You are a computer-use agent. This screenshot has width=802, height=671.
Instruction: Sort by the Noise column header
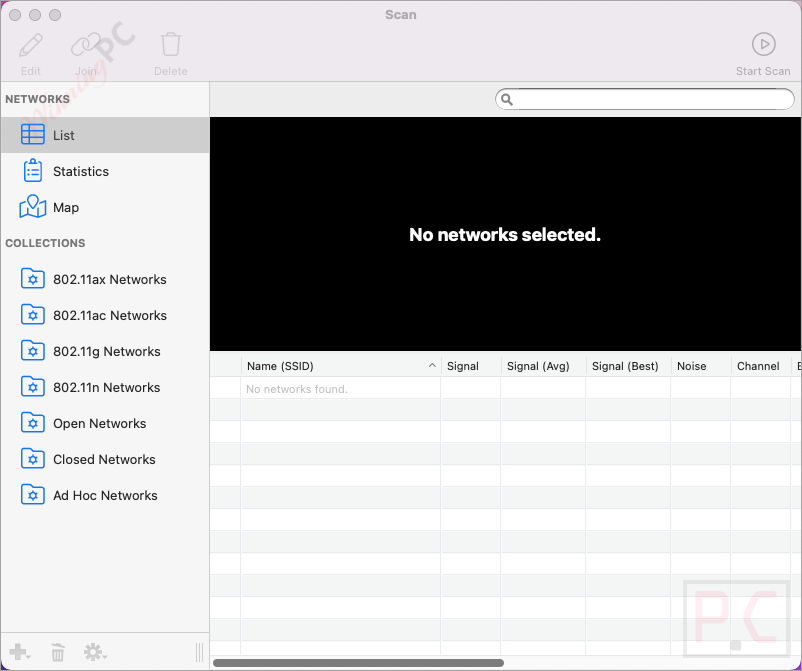(701, 366)
